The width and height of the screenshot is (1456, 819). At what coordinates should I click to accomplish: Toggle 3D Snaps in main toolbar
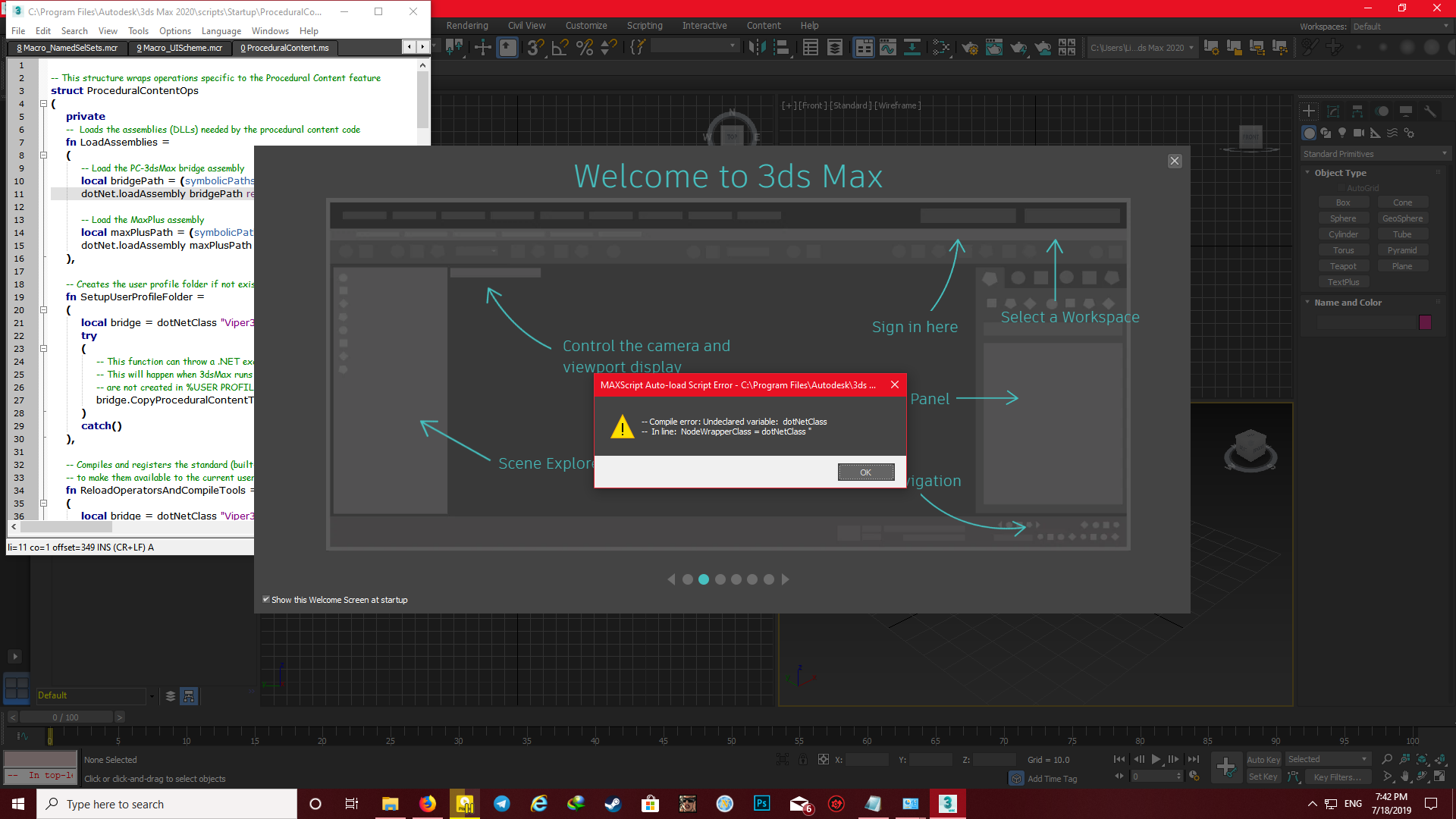pos(535,48)
